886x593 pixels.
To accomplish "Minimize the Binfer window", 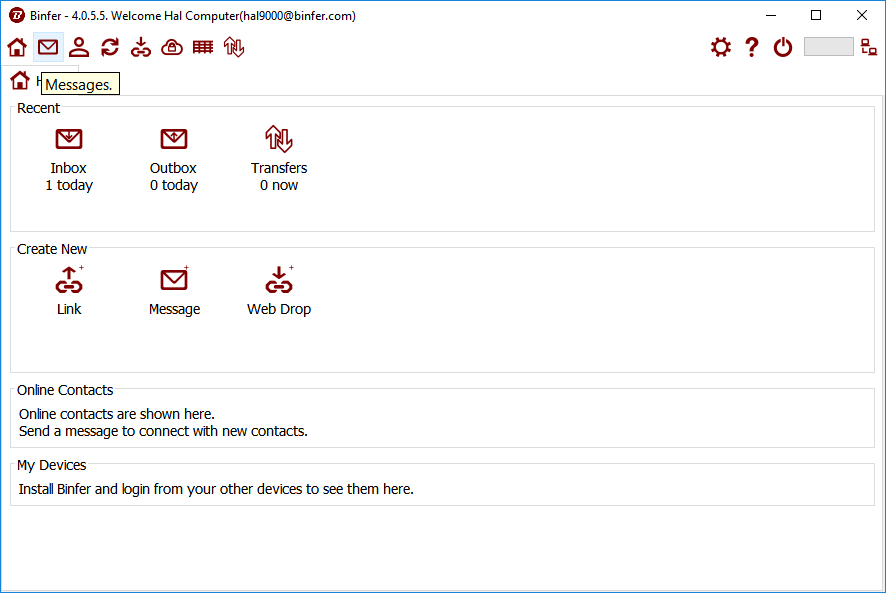I will [771, 15].
